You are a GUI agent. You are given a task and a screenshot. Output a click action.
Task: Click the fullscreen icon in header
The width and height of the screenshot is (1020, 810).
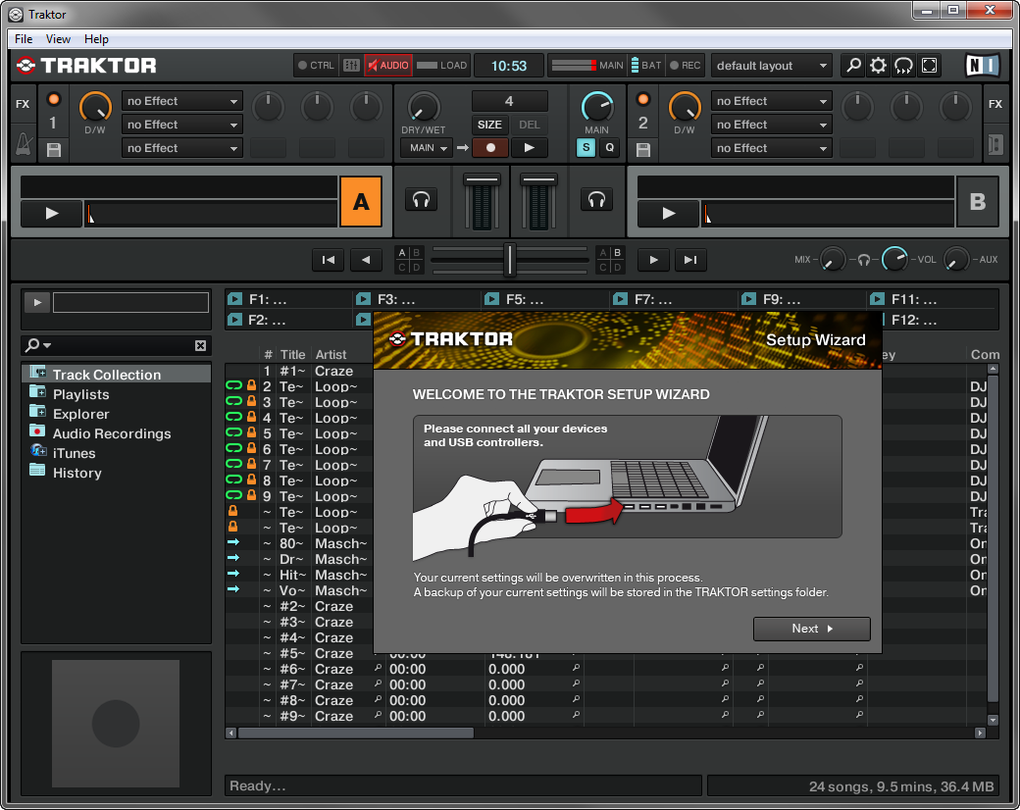point(930,65)
